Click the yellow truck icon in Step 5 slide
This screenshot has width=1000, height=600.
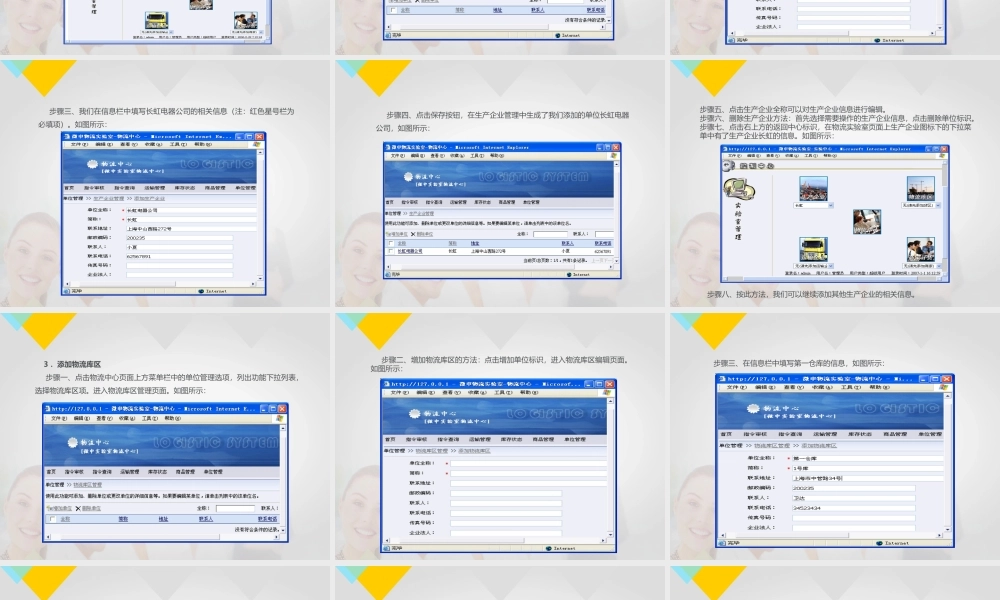(813, 248)
